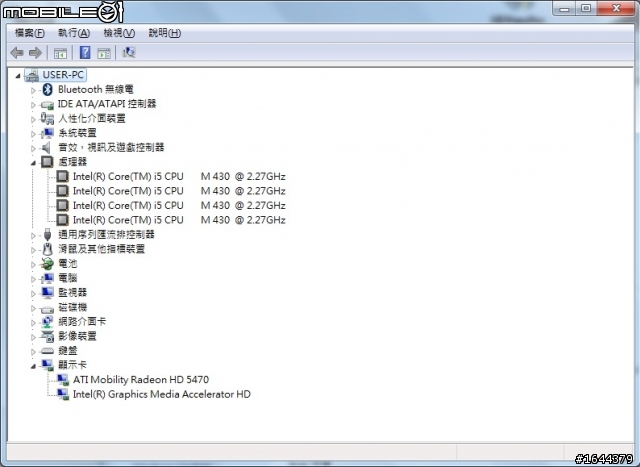Minimize the Device Manager window
This screenshot has height=467, width=640.
(x=564, y=8)
